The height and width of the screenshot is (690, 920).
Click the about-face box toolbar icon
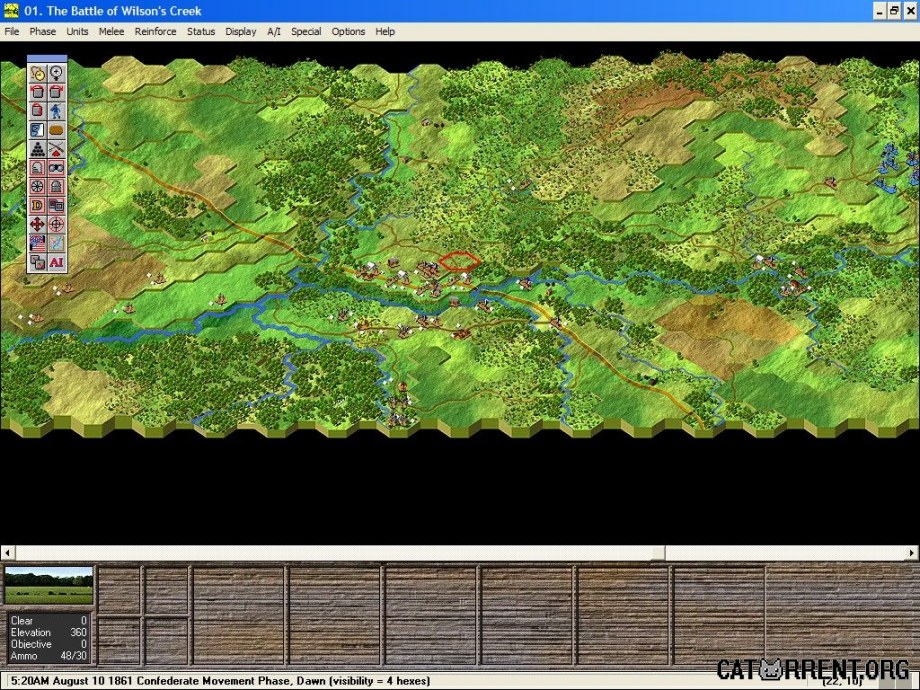(38, 111)
